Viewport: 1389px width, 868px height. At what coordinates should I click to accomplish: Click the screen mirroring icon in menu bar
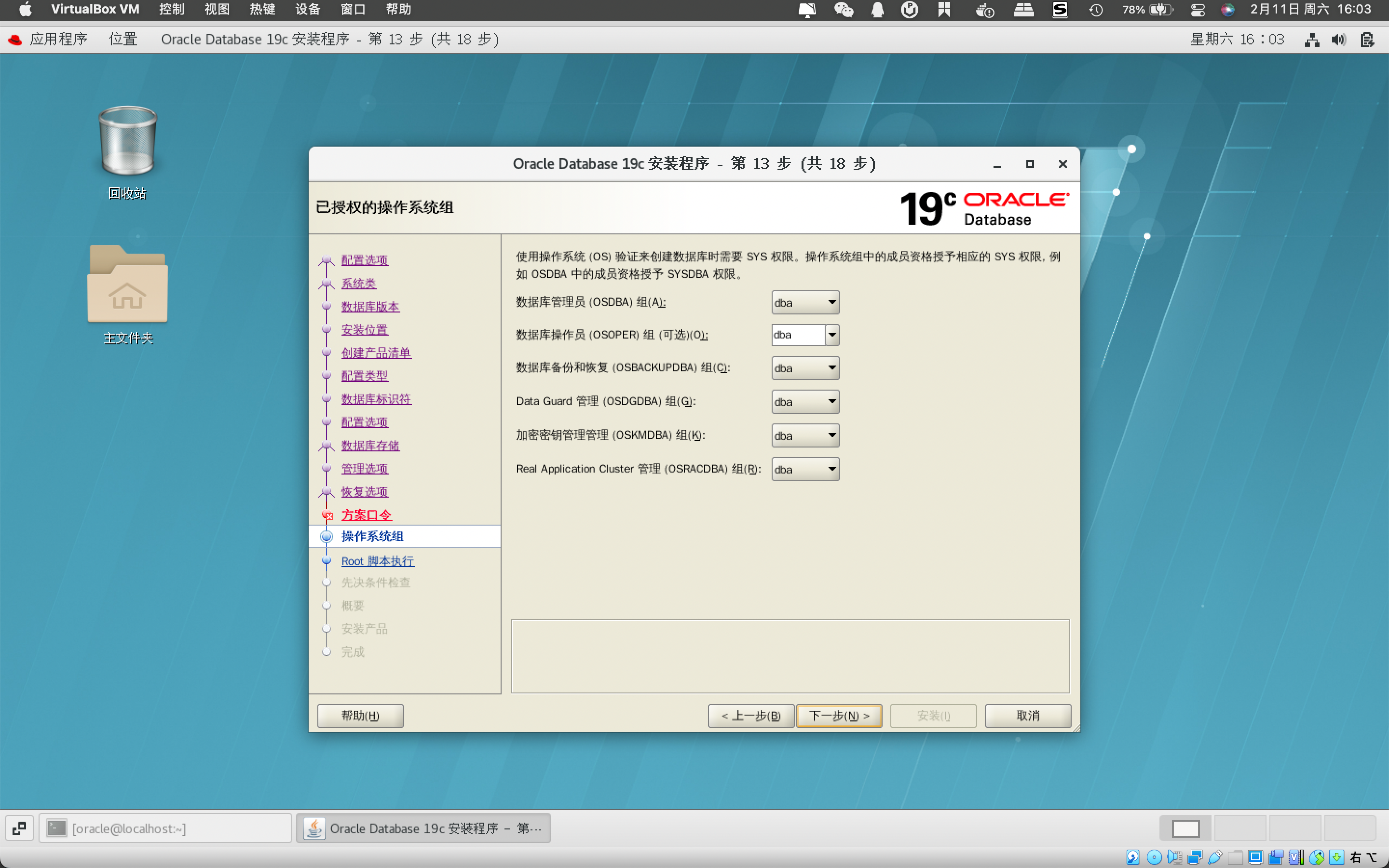[807, 10]
